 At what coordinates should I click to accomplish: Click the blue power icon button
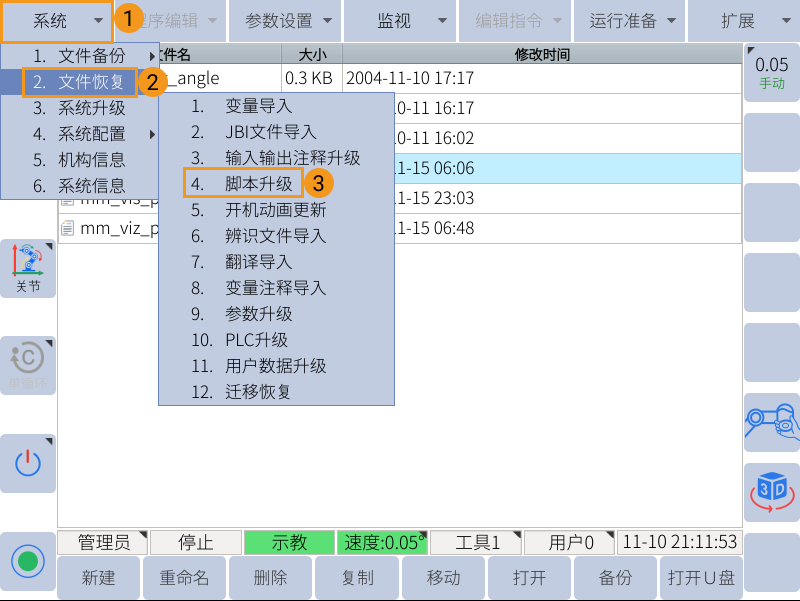(x=28, y=463)
